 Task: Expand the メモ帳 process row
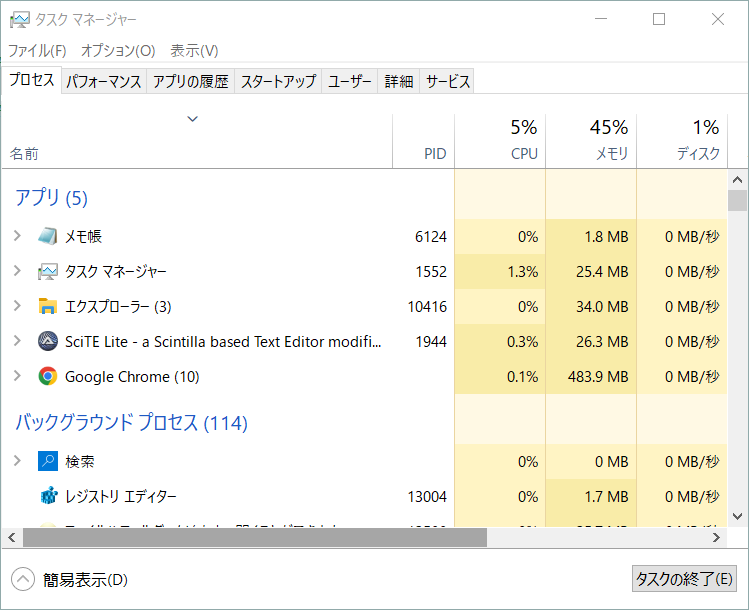coord(17,237)
